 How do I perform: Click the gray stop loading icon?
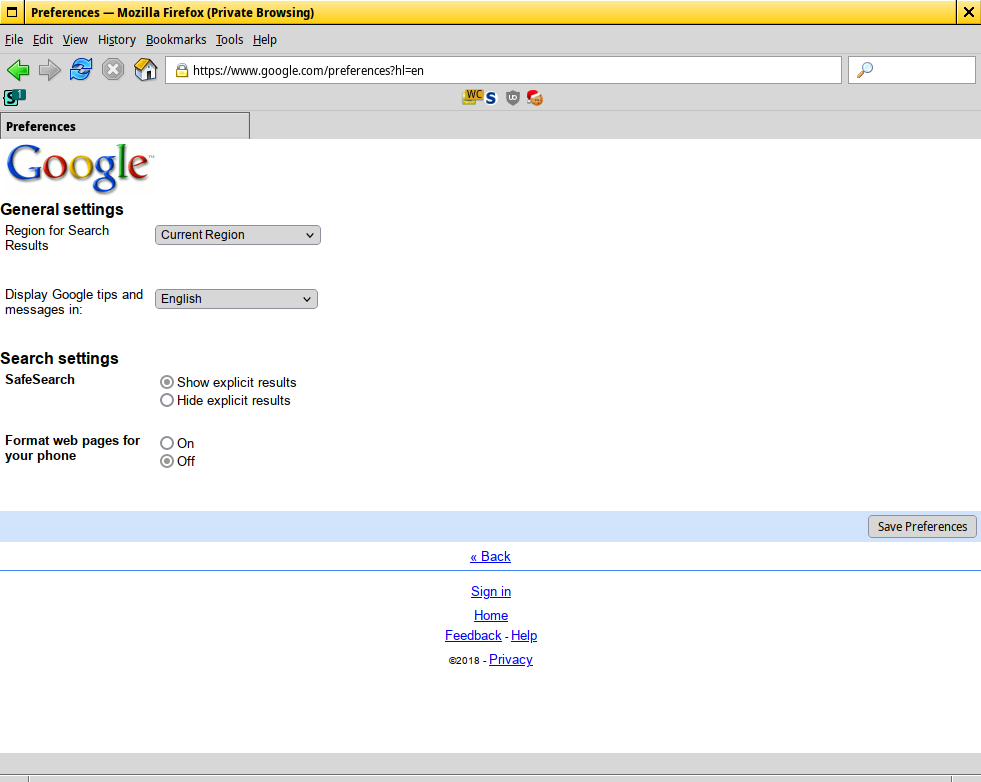[x=113, y=69]
